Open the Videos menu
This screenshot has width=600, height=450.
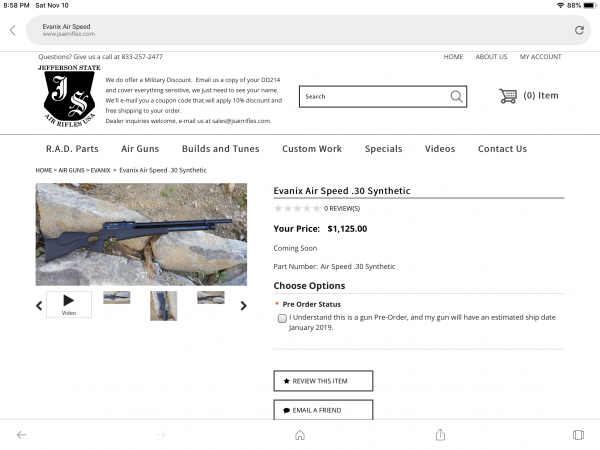tap(440, 149)
